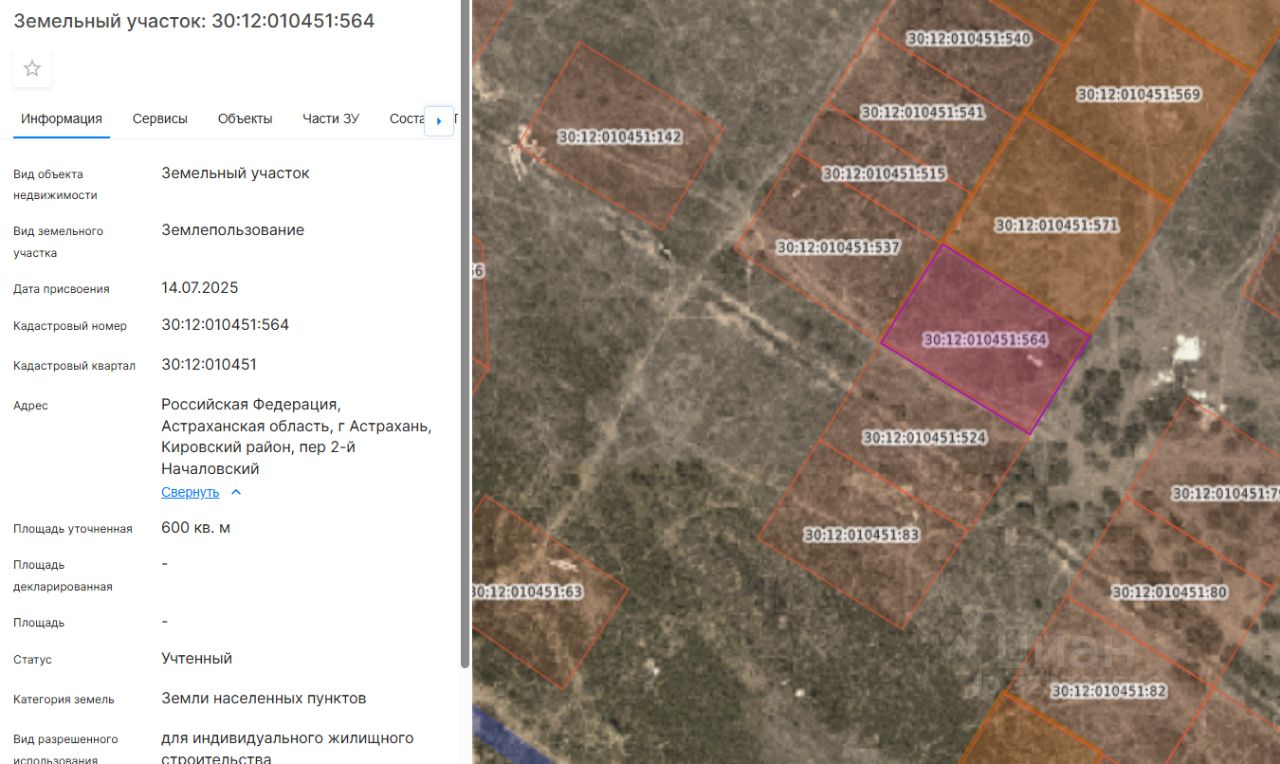Click the info panel vertical scrollbar
1280x764 pixels.
point(464,334)
